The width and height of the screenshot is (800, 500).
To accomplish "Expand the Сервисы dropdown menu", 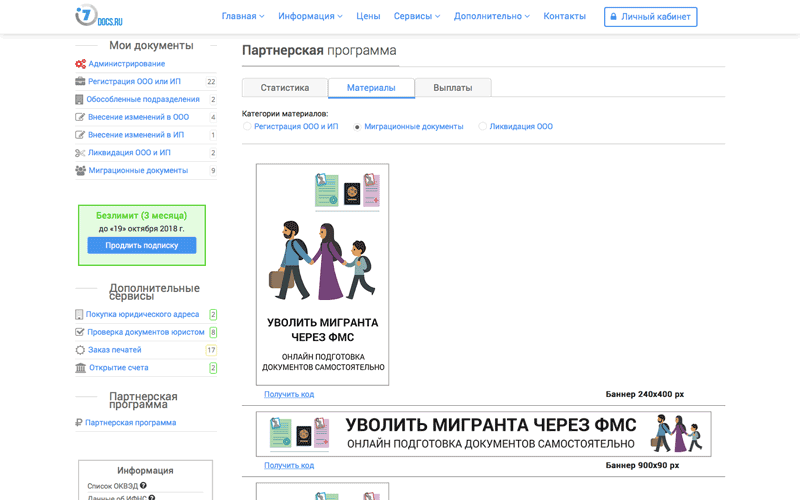I will coord(418,17).
